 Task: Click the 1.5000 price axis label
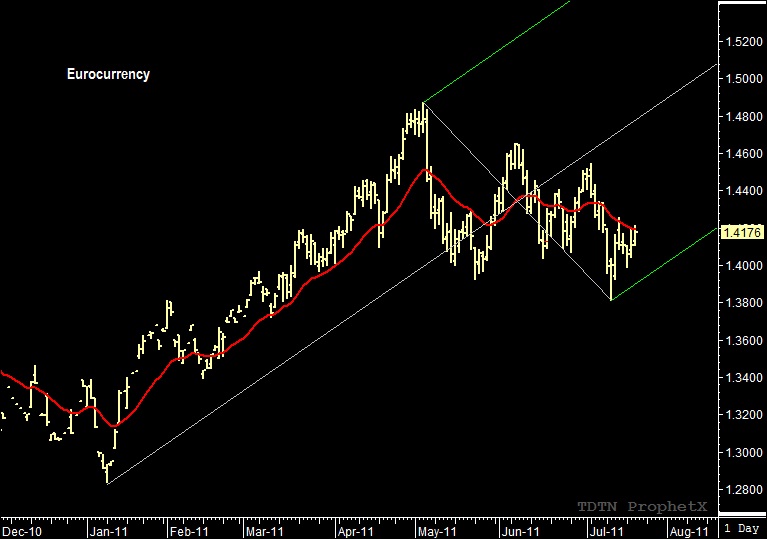743,79
